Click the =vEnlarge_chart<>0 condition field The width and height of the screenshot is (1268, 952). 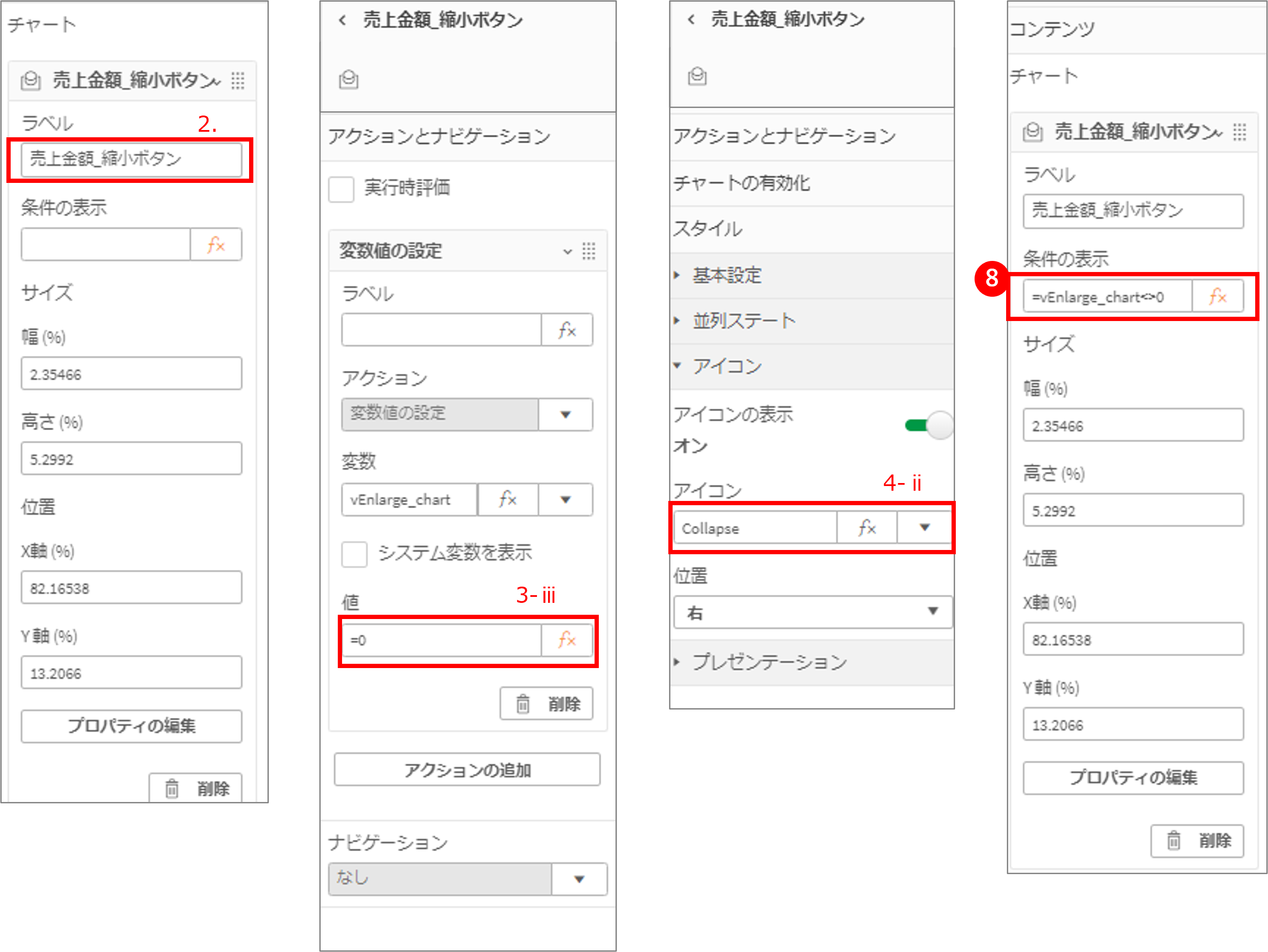(1108, 296)
